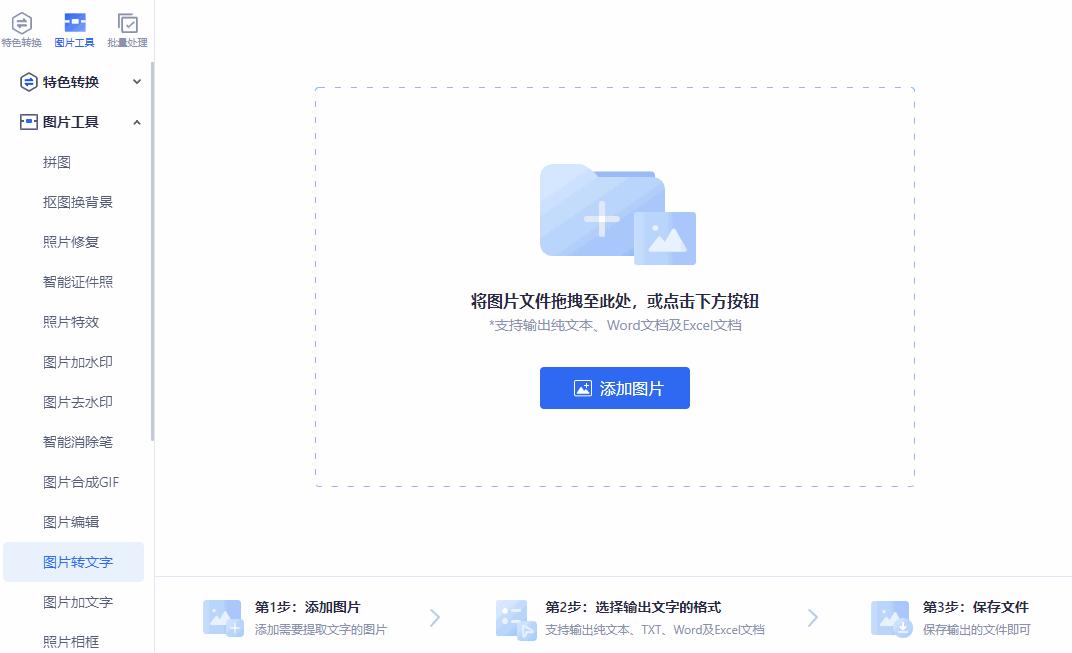This screenshot has width=1072, height=653.
Task: Click the sidebar 特色转换 section icon
Action: point(27,81)
